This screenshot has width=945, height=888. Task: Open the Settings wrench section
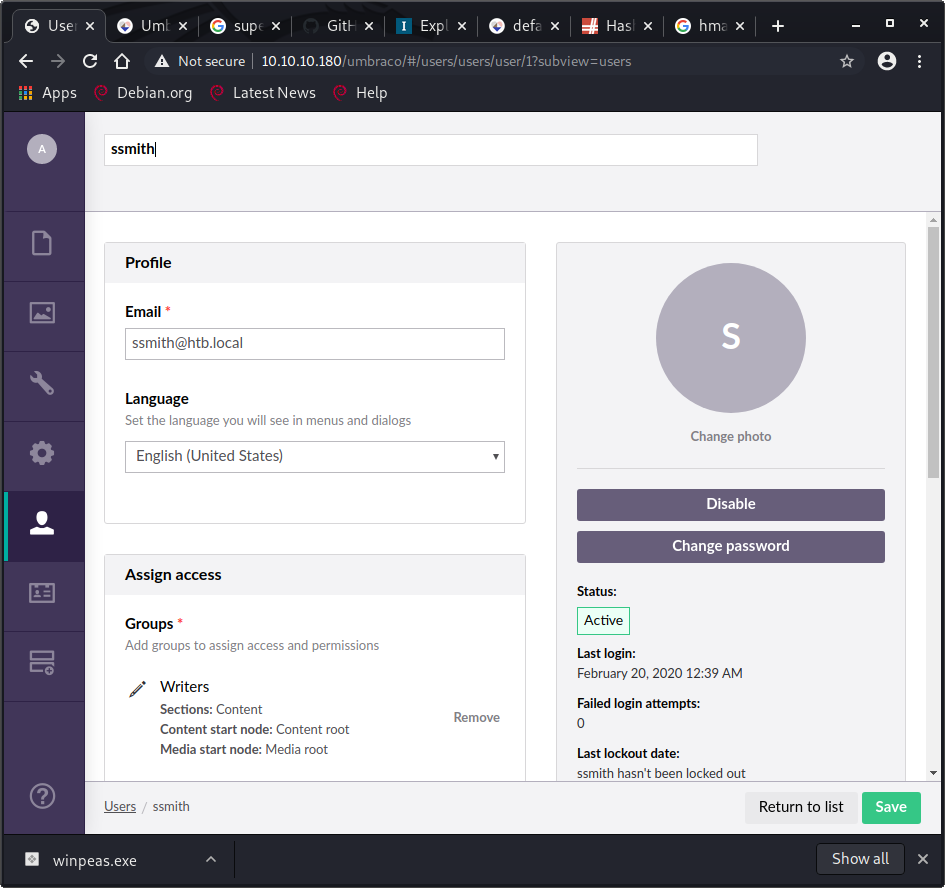point(42,383)
